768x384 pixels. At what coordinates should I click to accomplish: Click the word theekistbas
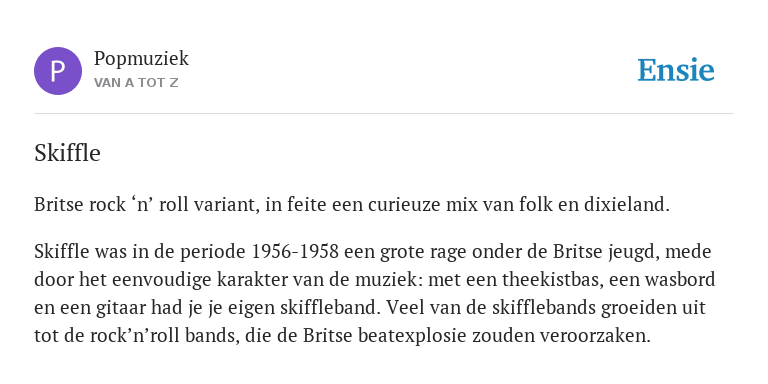[x=551, y=280]
